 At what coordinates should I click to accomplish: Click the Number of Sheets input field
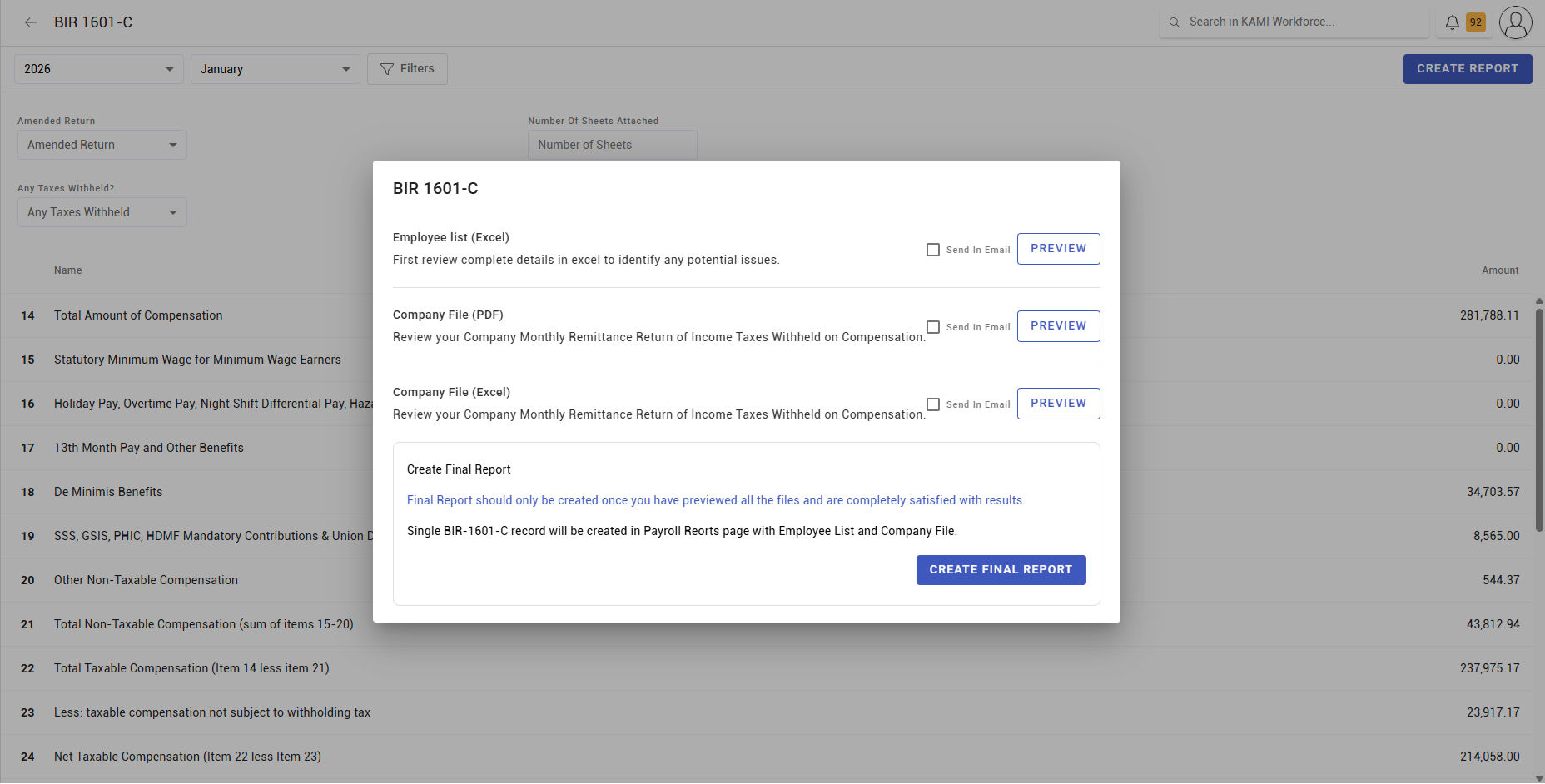[612, 145]
